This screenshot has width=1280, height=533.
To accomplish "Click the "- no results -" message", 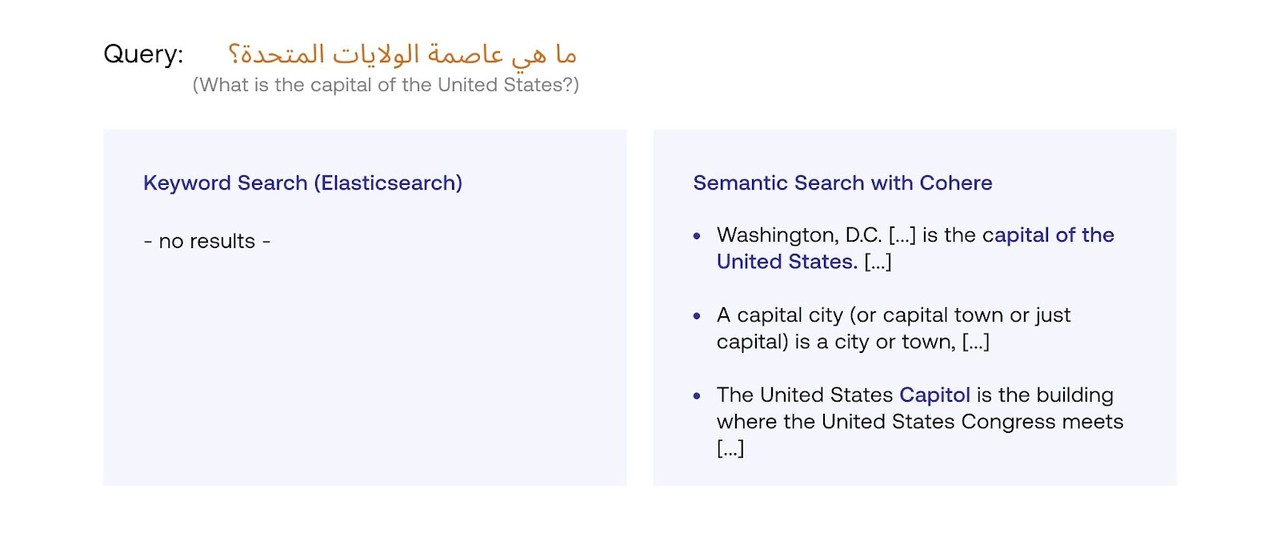I will coord(207,241).
